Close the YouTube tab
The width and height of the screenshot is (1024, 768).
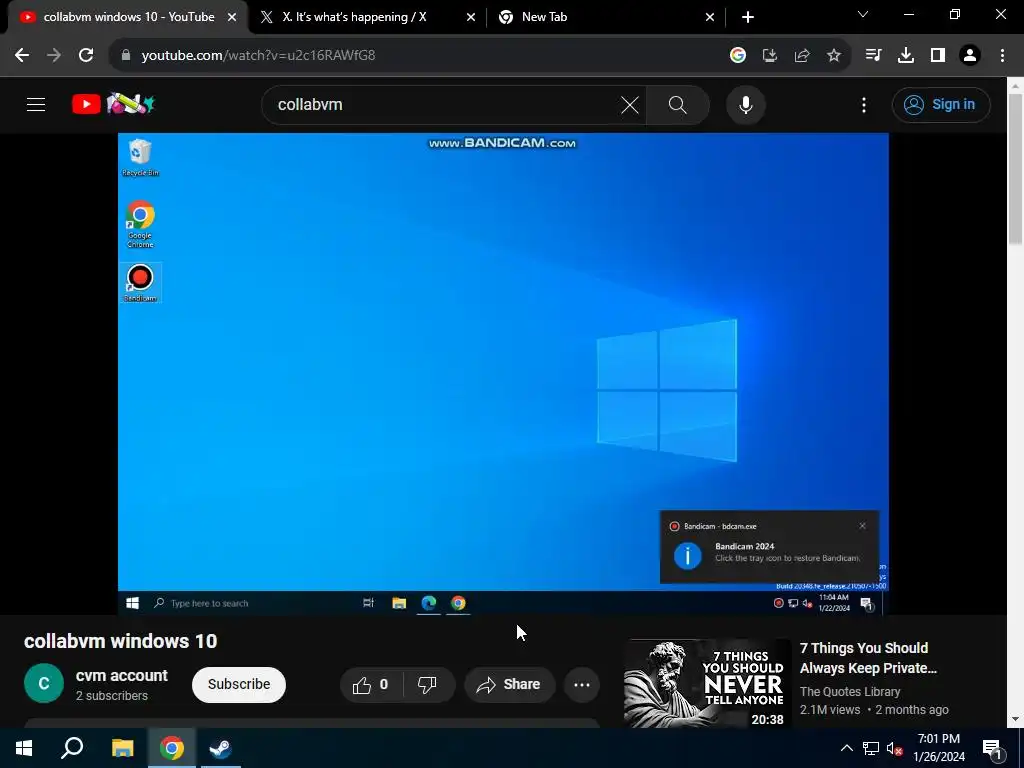tap(232, 17)
